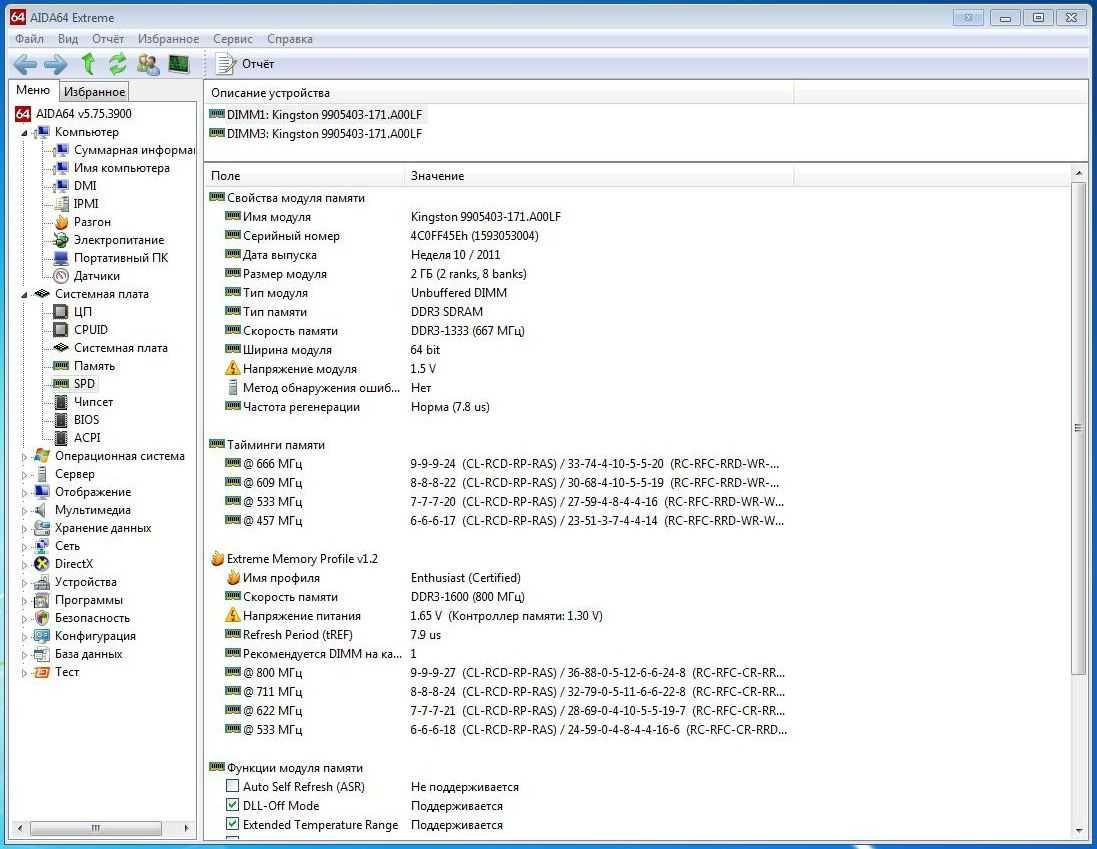Viewport: 1097px width, 849px height.
Task: Click the details list scroll down arrow
Action: [x=1078, y=831]
